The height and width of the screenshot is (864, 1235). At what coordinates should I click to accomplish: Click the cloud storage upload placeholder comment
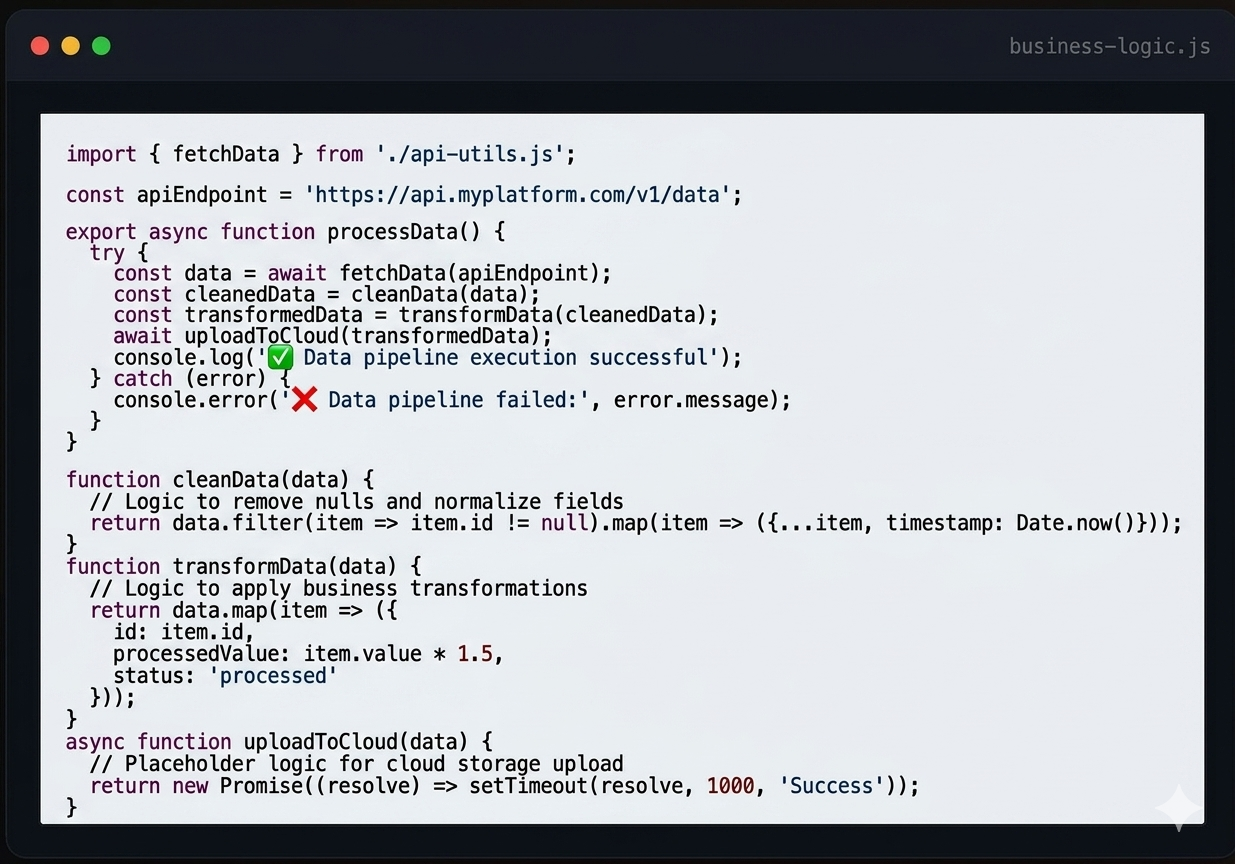(356, 764)
